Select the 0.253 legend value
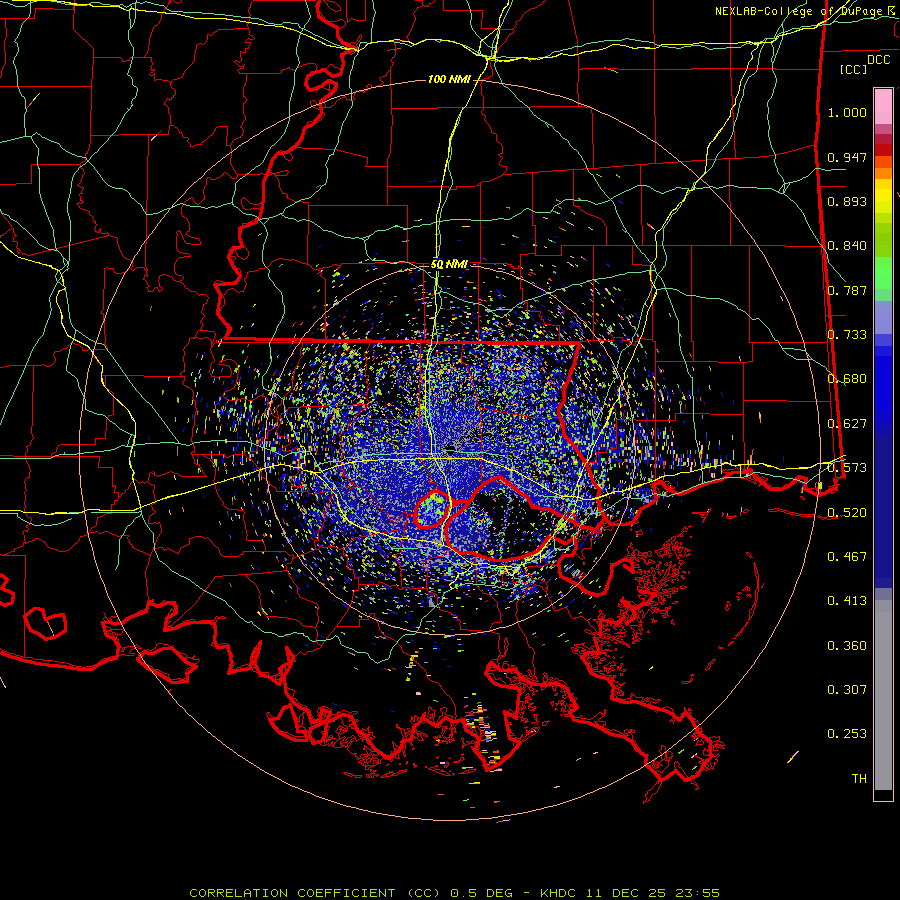900x900 pixels. 847,734
